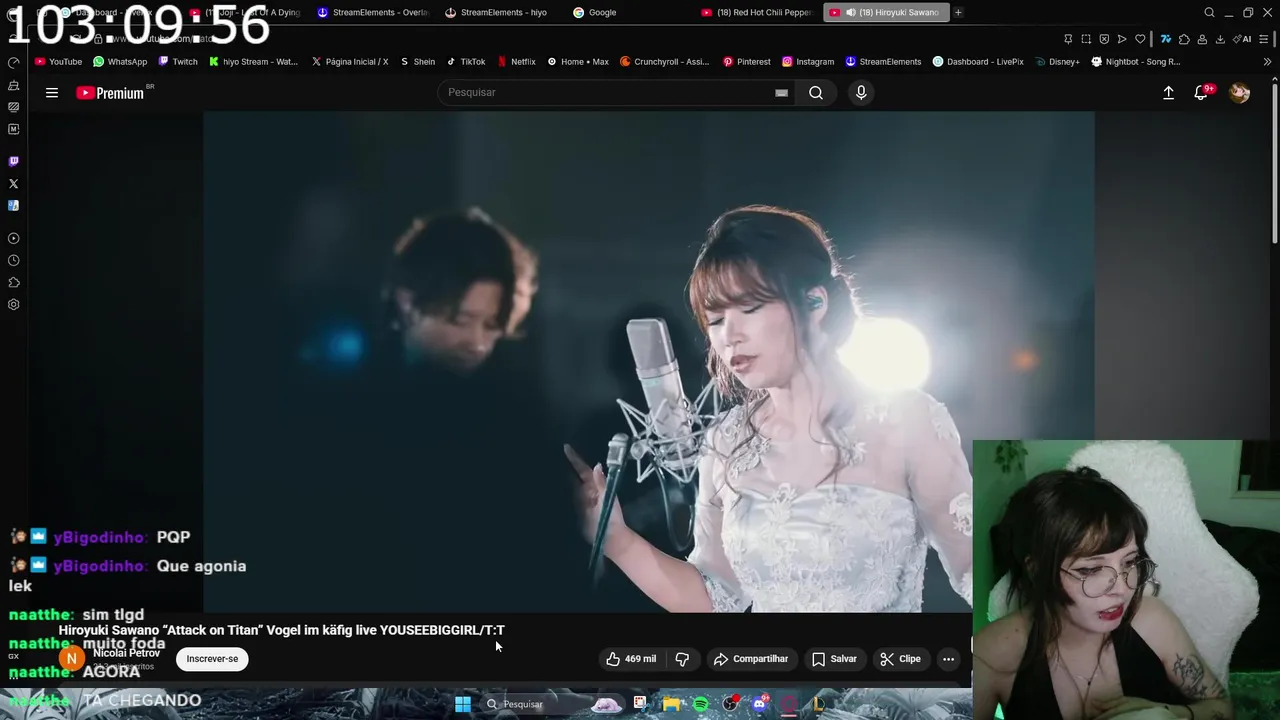Viewport: 1280px width, 720px height.
Task: Click the Clipe clip button
Action: pyautogui.click(x=900, y=659)
